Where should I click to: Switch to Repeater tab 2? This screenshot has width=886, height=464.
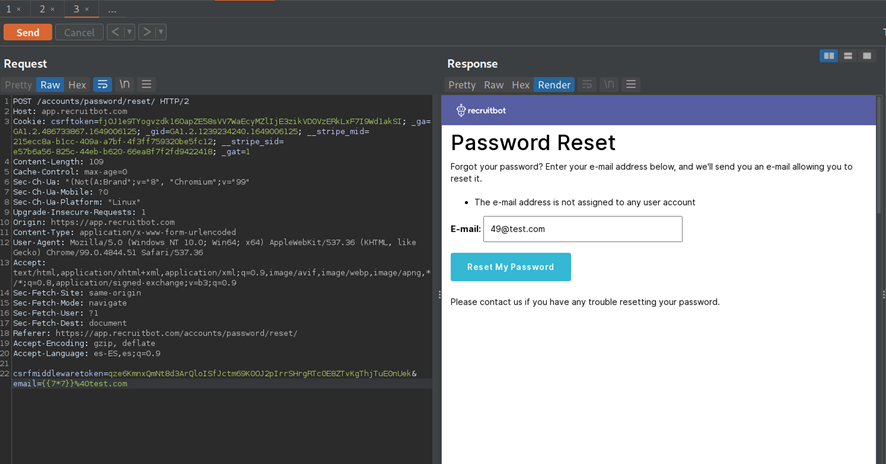pos(42,9)
